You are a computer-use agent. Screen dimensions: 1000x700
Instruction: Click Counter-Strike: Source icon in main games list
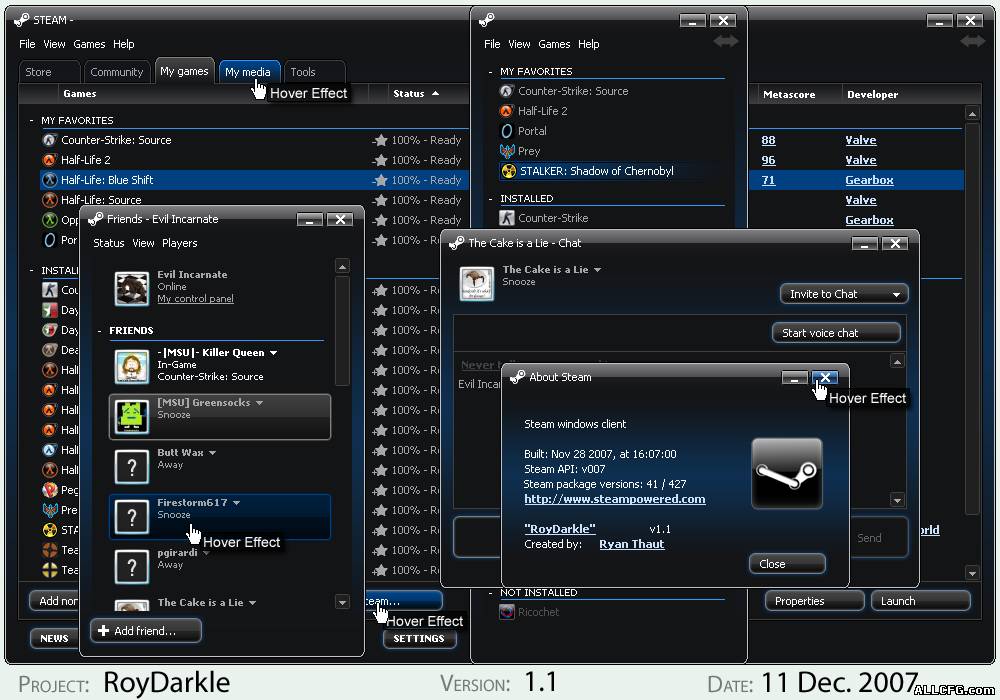(x=50, y=140)
